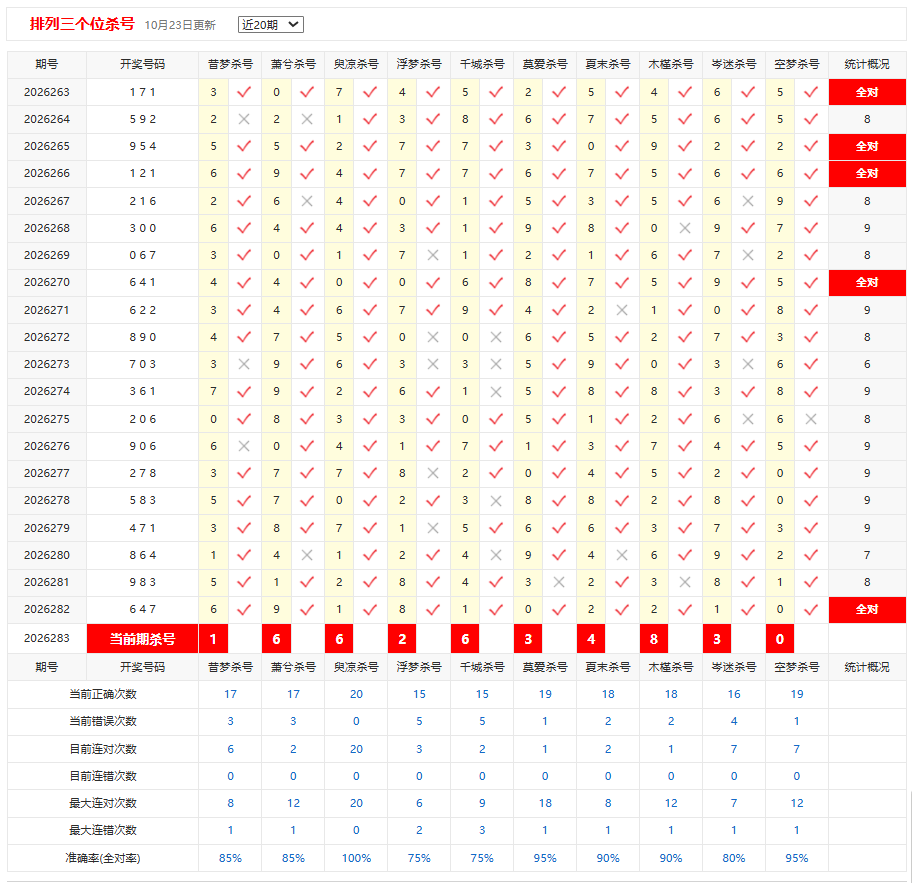Click the 目前连错次数 row label
This screenshot has height=883, width=912.
click(103, 776)
